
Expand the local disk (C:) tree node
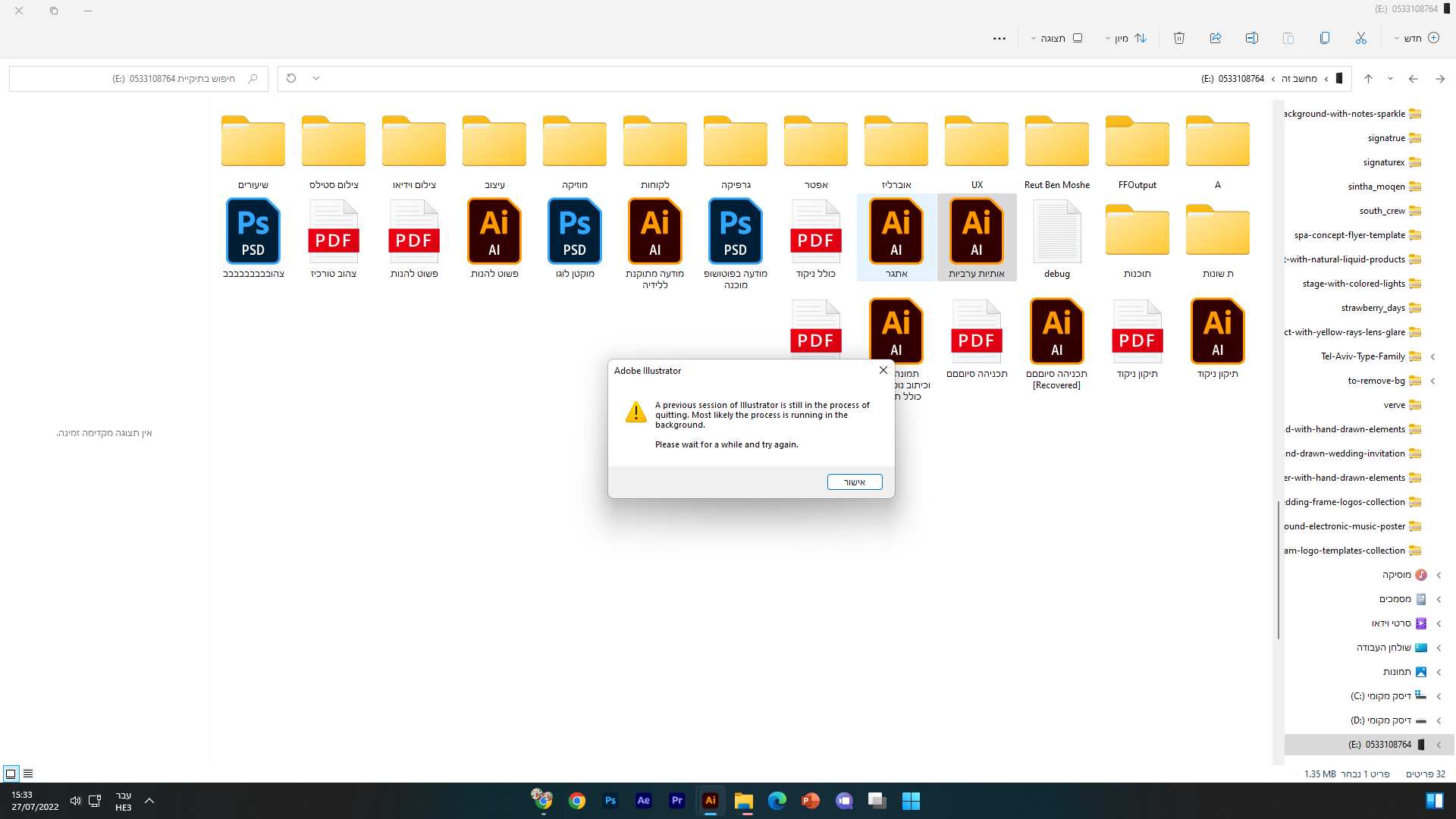(1439, 696)
